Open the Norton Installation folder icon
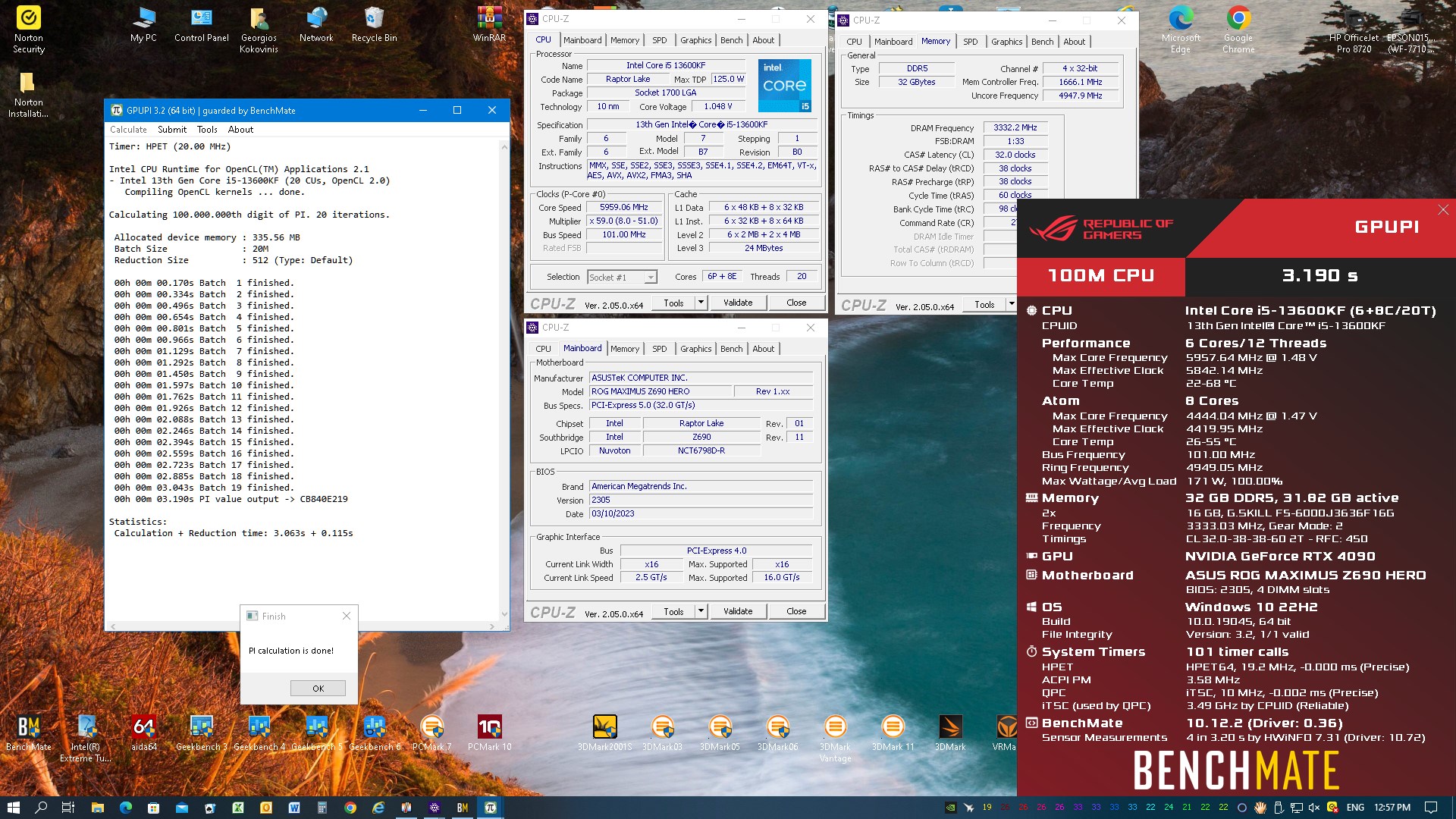 coord(28,95)
